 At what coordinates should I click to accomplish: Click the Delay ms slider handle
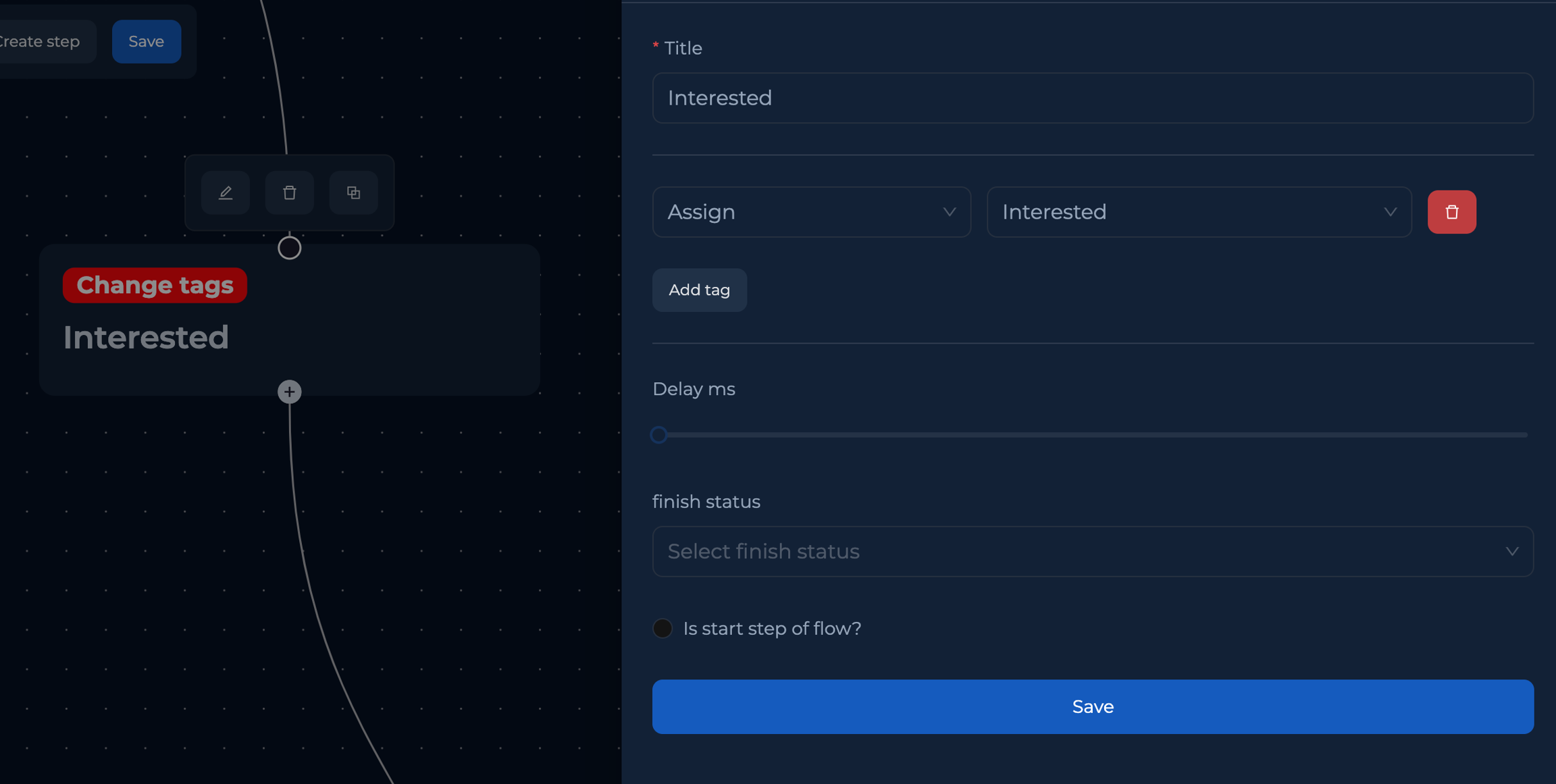[x=659, y=435]
